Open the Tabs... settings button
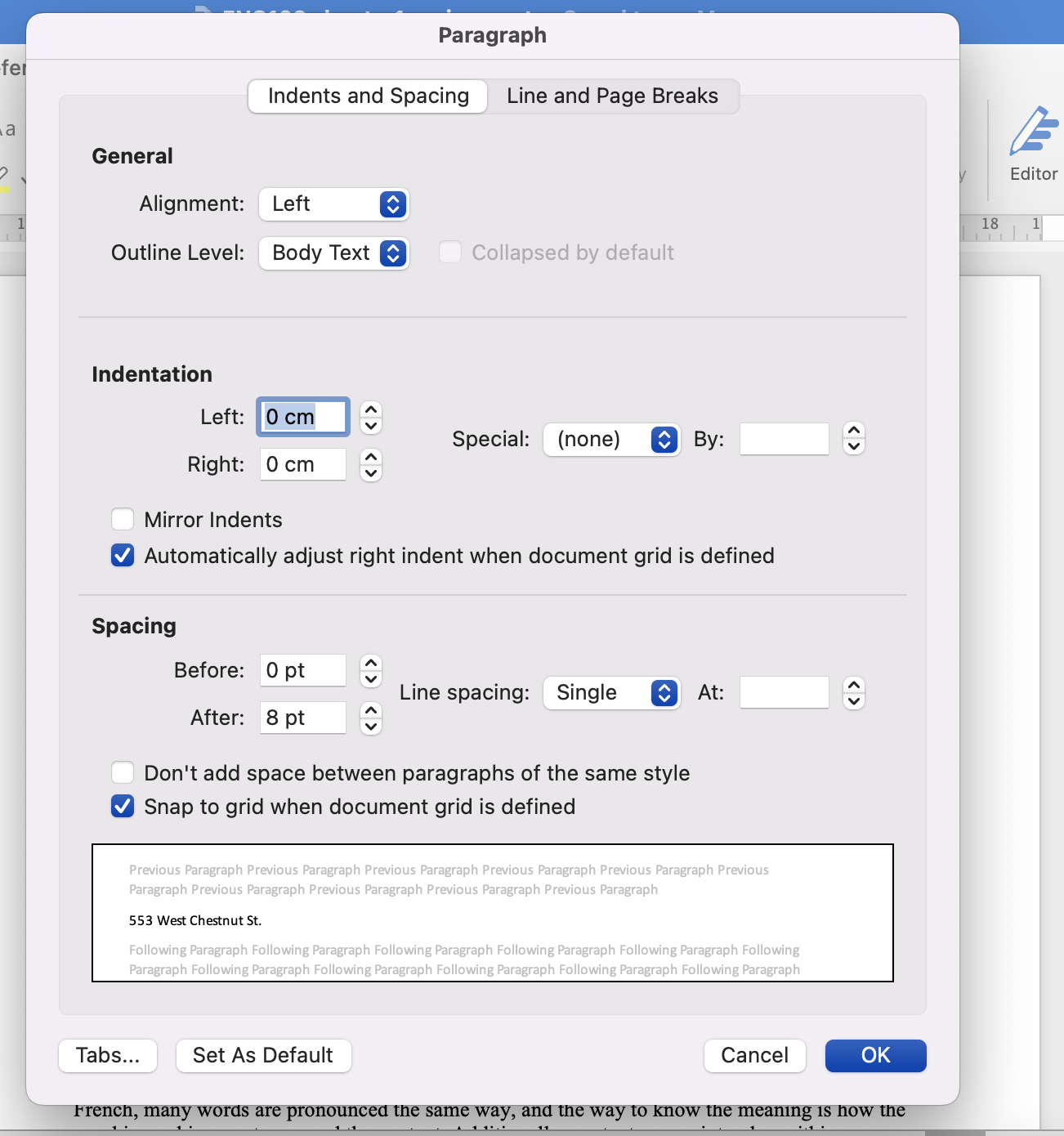1064x1136 pixels. [108, 1055]
